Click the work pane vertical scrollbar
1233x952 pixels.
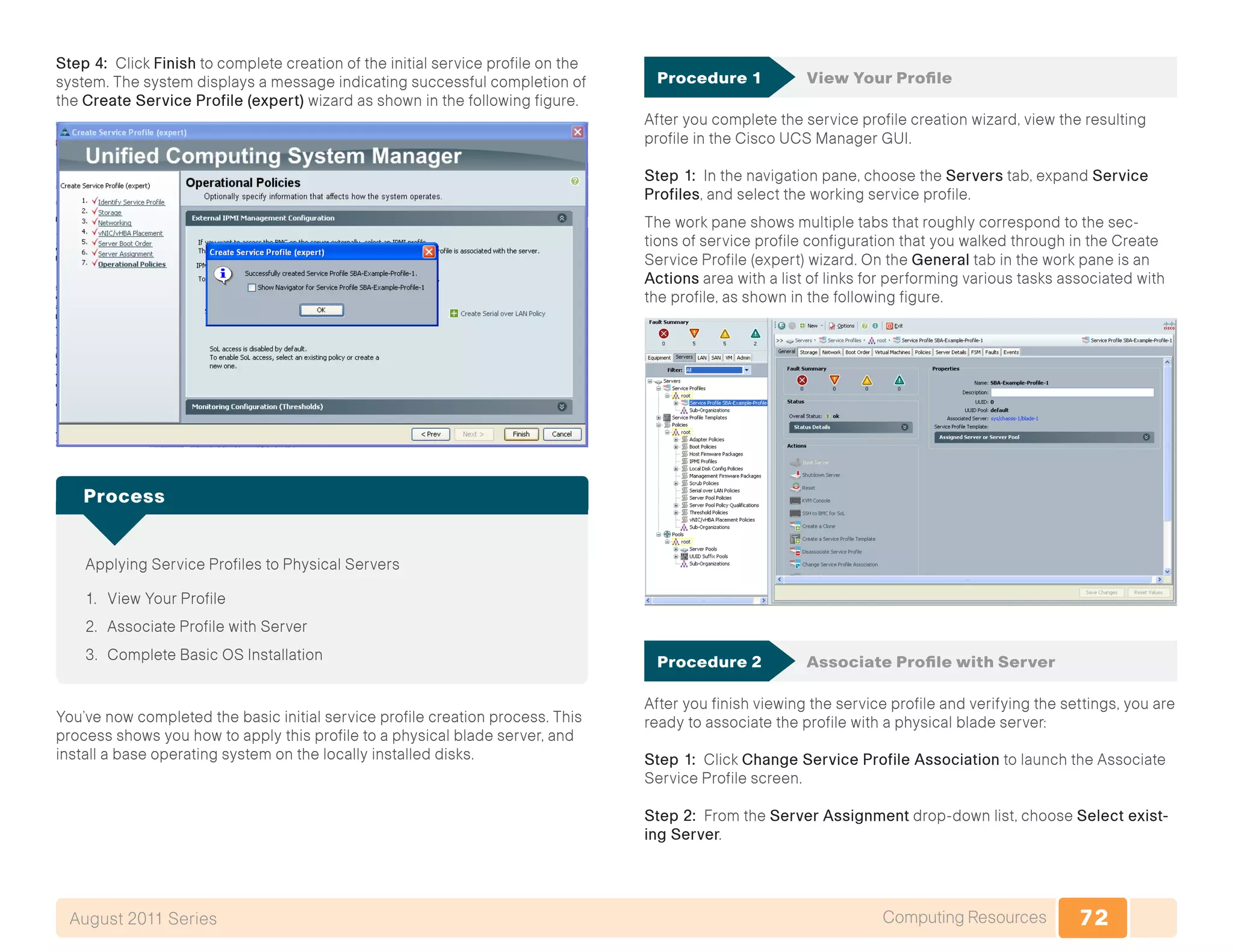pyautogui.click(x=1167, y=466)
